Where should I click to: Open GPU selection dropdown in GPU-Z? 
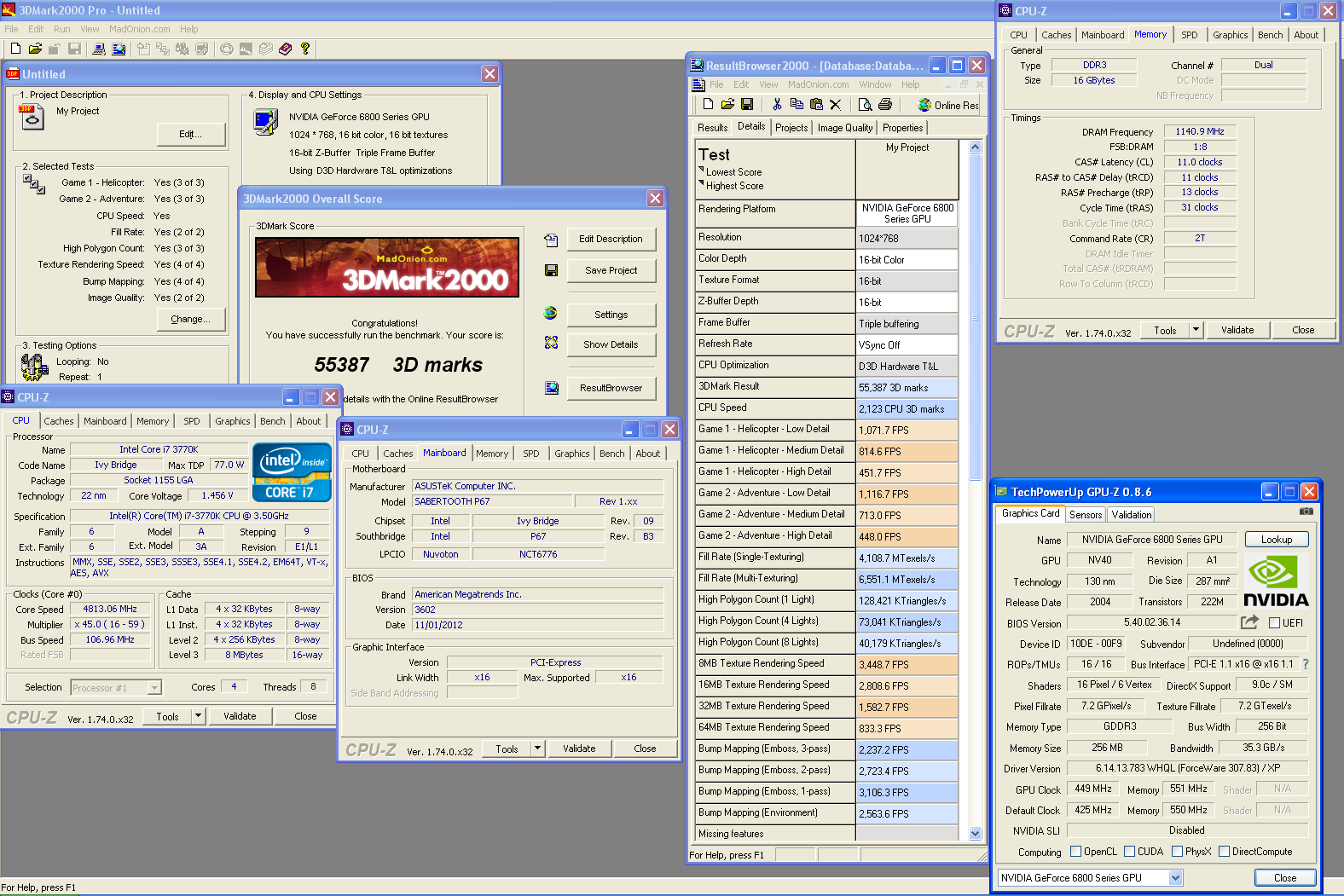(1176, 878)
